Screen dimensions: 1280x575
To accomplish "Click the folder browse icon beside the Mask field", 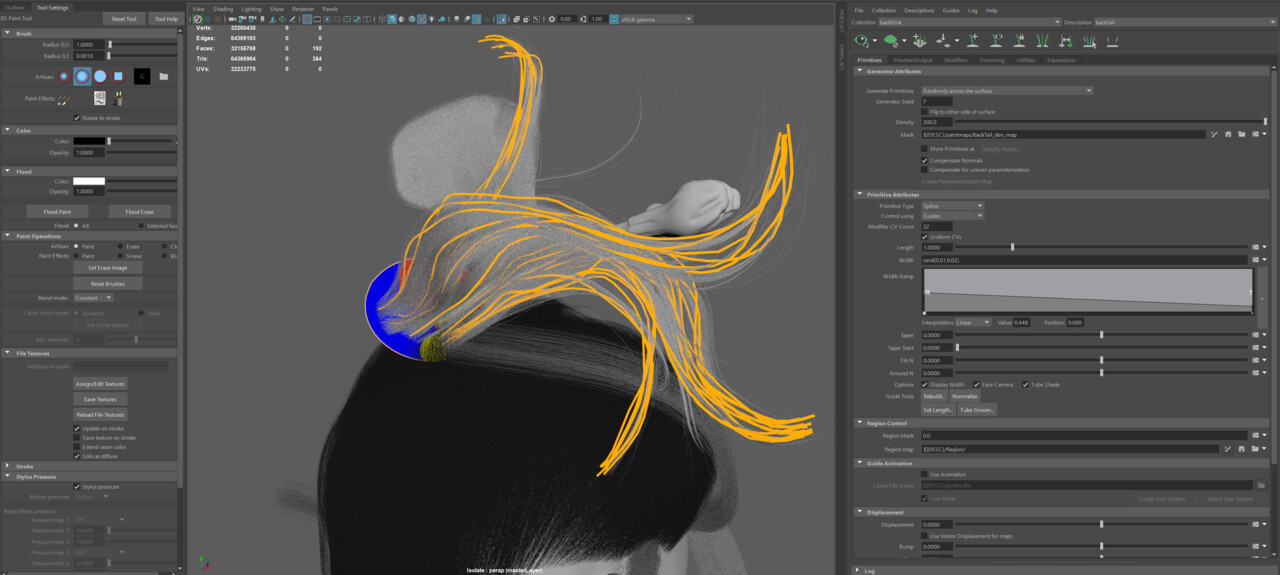I will [x=1241, y=134].
